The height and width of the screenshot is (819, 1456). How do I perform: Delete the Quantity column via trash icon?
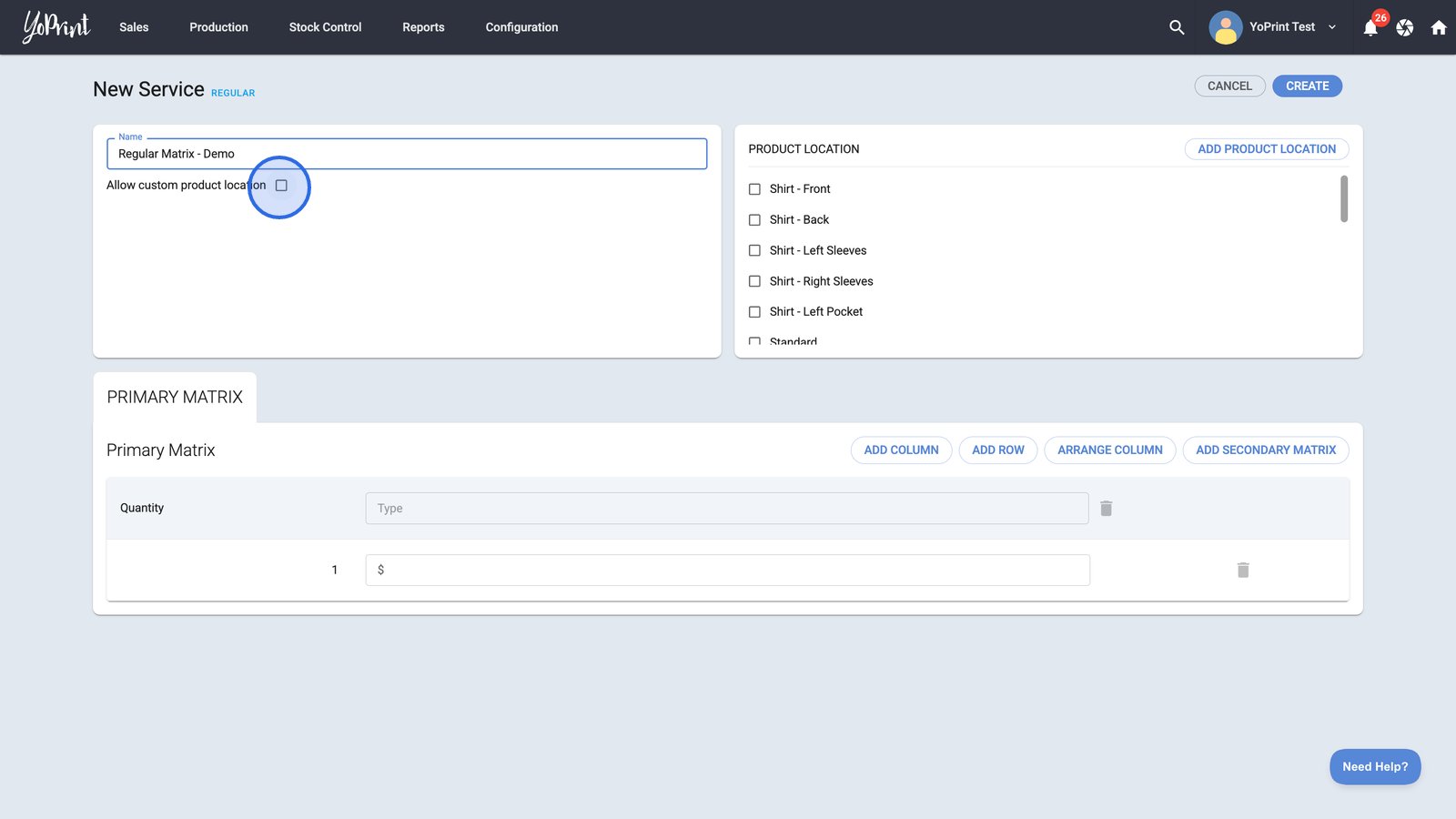tap(1107, 509)
